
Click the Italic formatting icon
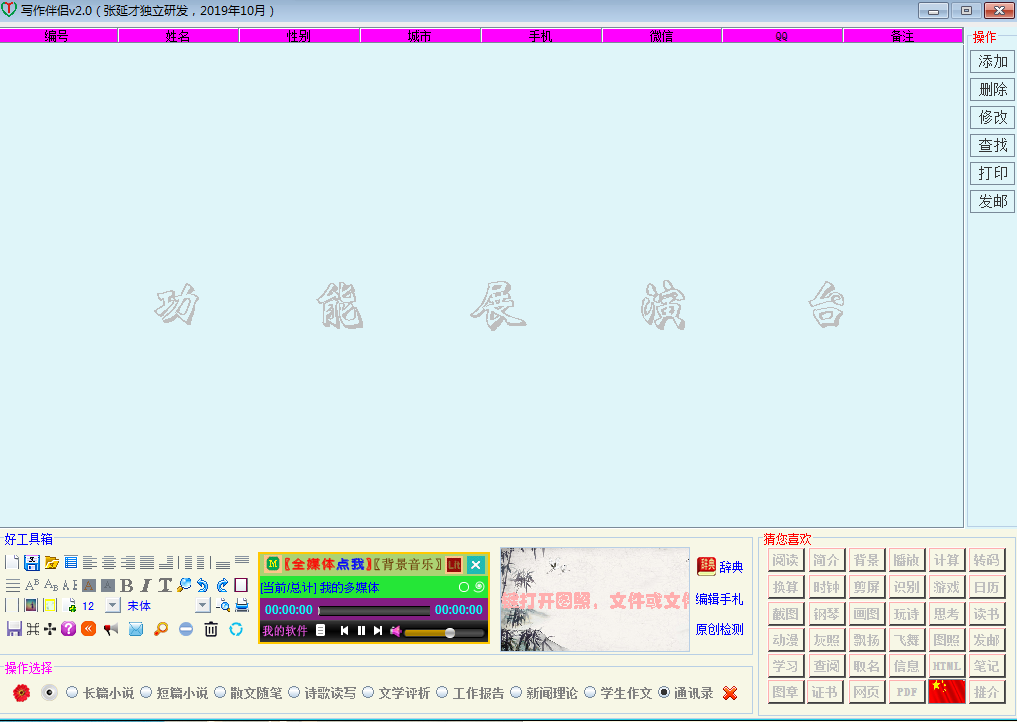[146, 585]
